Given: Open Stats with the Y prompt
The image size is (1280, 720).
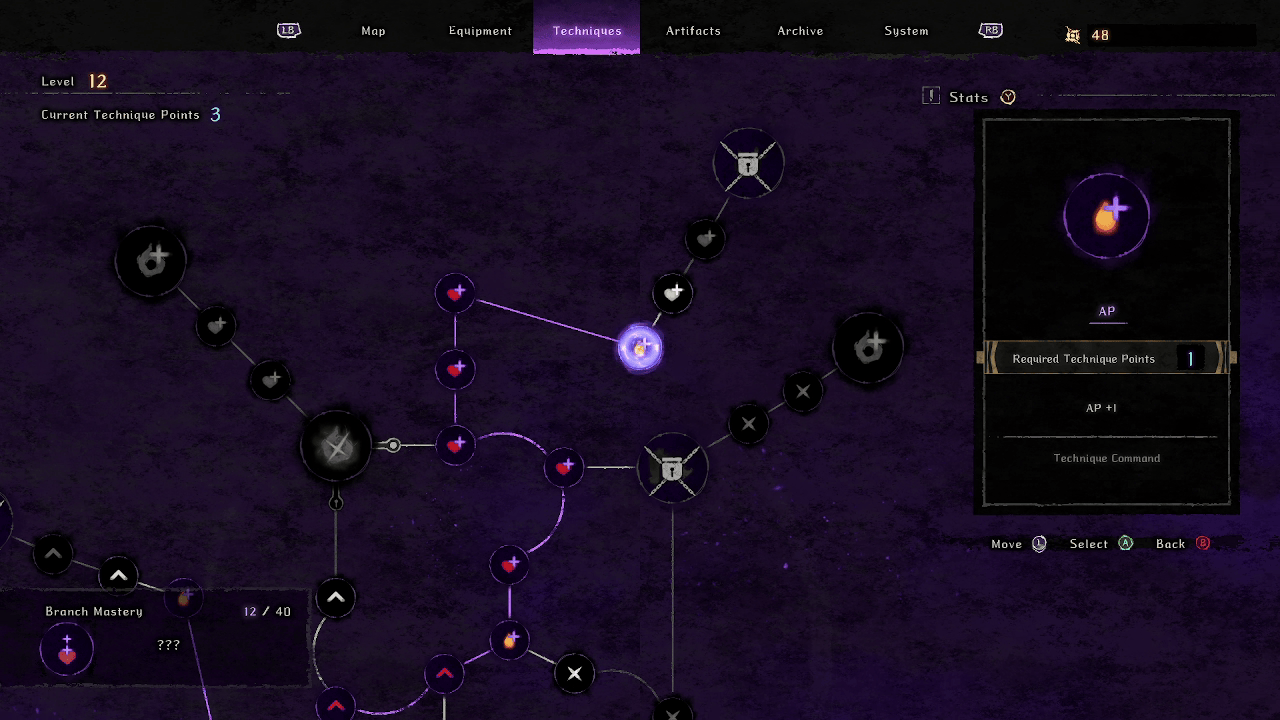Looking at the screenshot, I should [x=1008, y=97].
